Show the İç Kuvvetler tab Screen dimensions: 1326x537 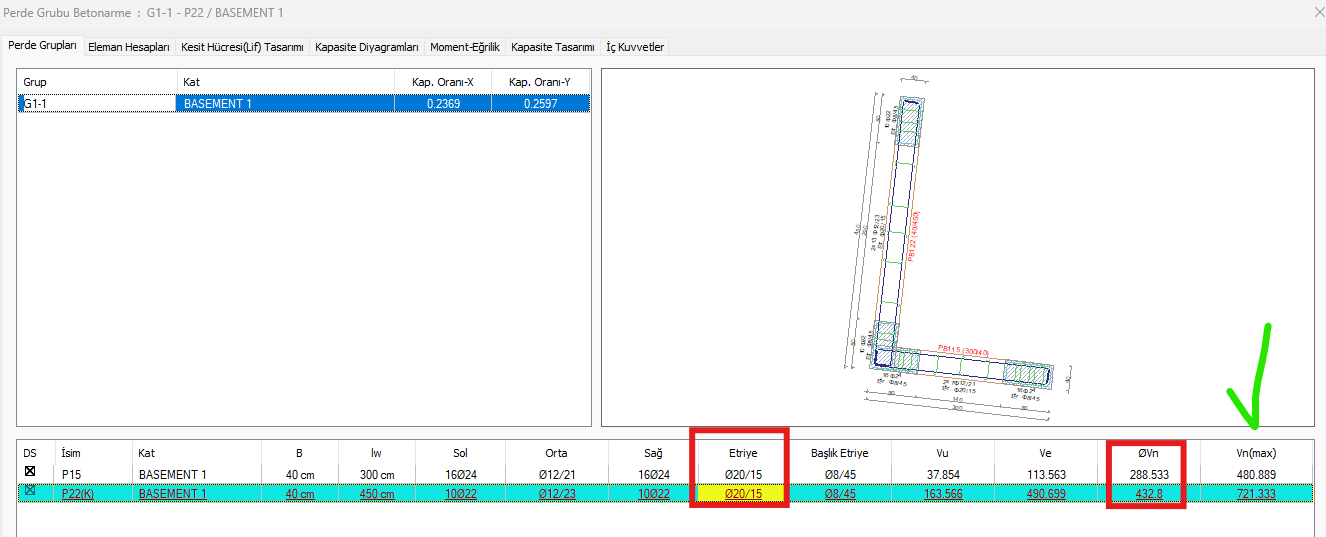(x=634, y=47)
